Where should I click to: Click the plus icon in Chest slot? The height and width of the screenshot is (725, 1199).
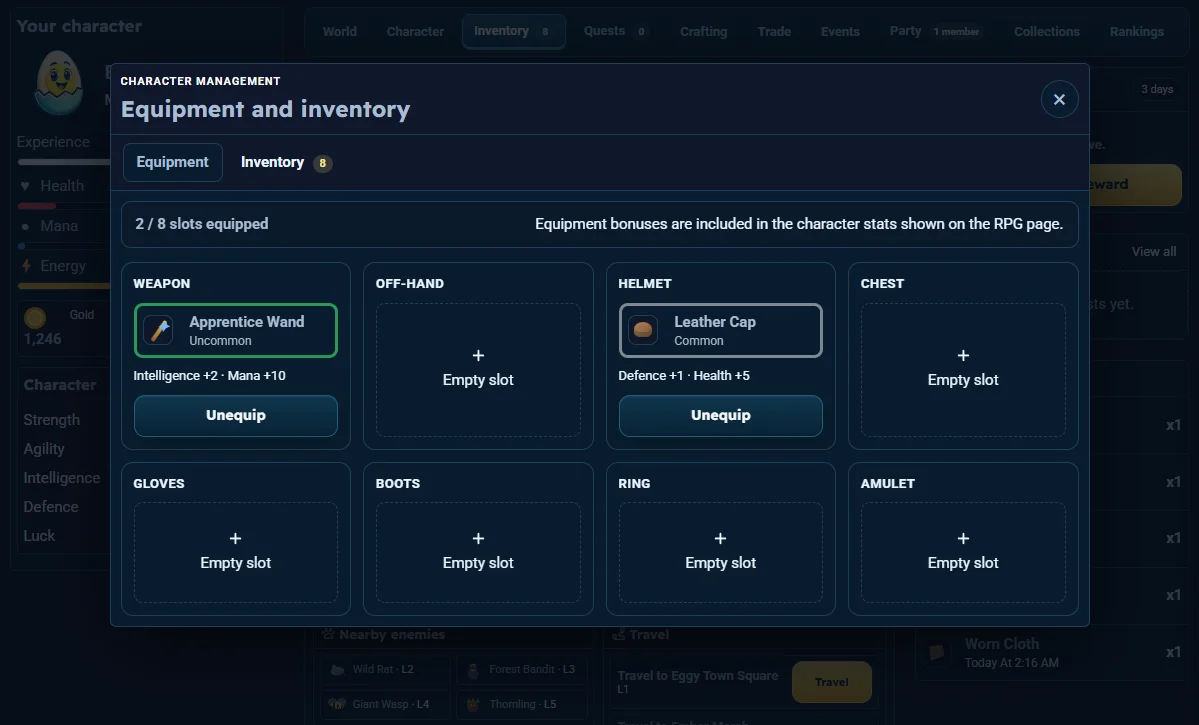pos(963,356)
